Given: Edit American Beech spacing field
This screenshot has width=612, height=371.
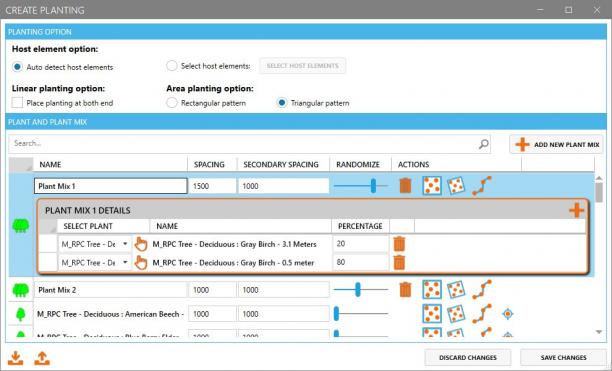Looking at the screenshot, I should (212, 314).
